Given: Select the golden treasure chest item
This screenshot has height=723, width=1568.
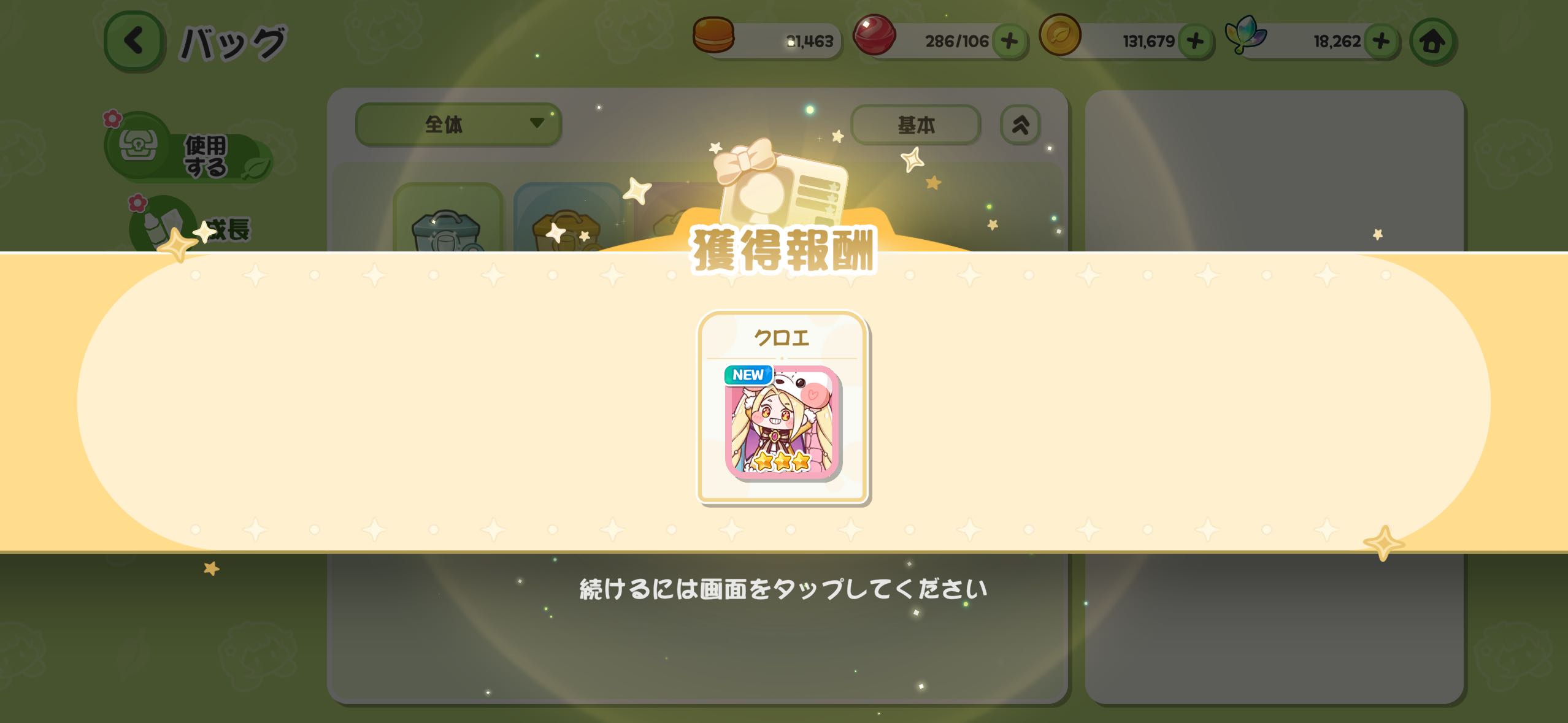Looking at the screenshot, I should pos(568,218).
